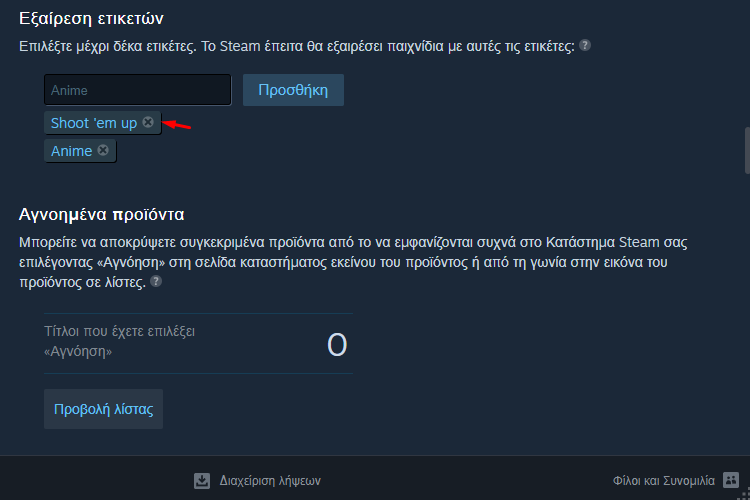Click the Τίτλοι που έχετε επιλέξει label

(x=120, y=341)
